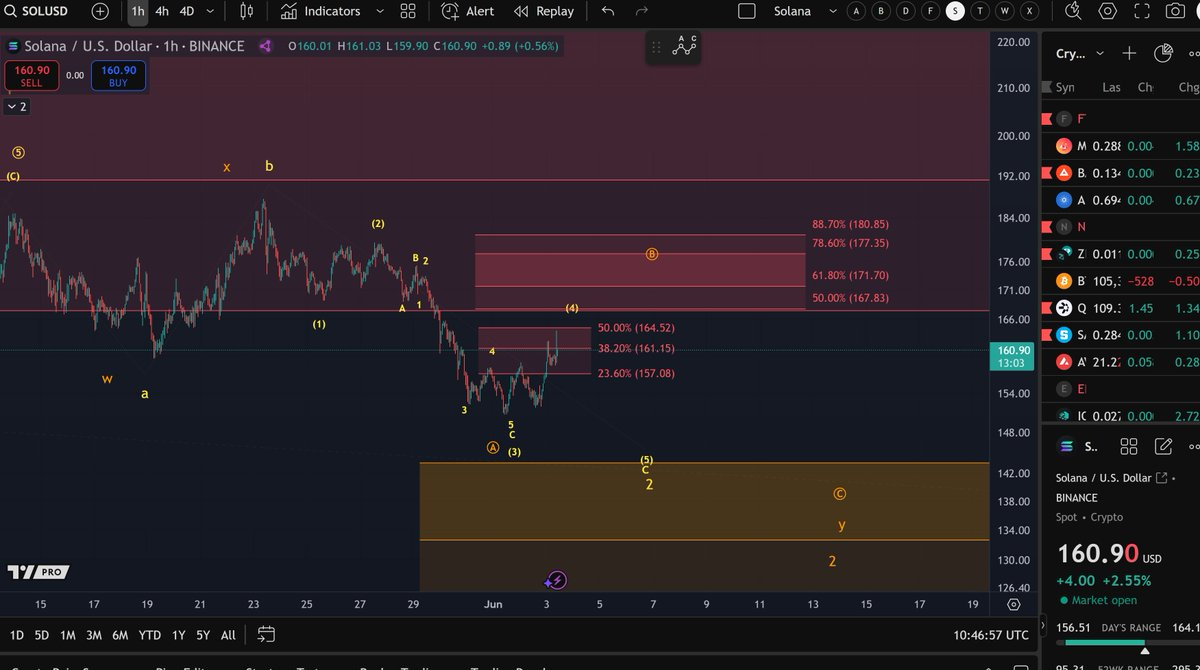Switch to the 4h timeframe
The width and height of the screenshot is (1200, 670).
pos(162,11)
